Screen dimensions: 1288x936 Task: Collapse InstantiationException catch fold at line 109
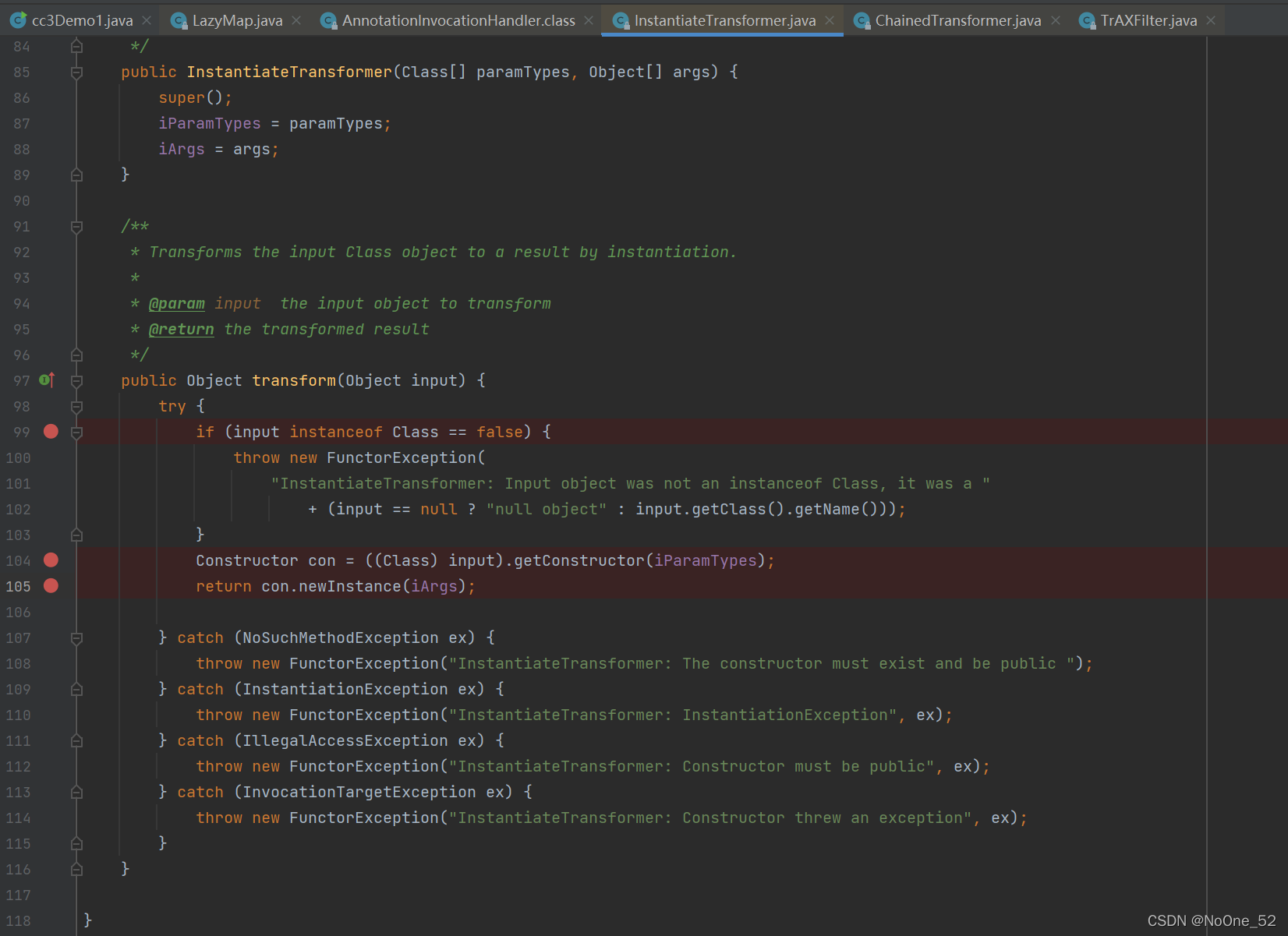tap(76, 690)
